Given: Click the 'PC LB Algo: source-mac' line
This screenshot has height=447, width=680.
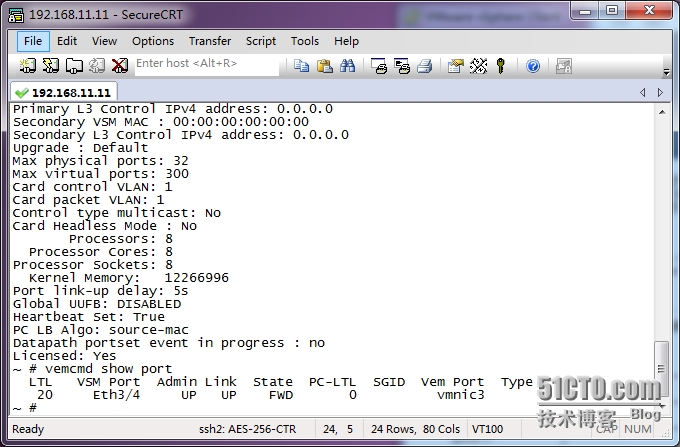Looking at the screenshot, I should click(101, 330).
